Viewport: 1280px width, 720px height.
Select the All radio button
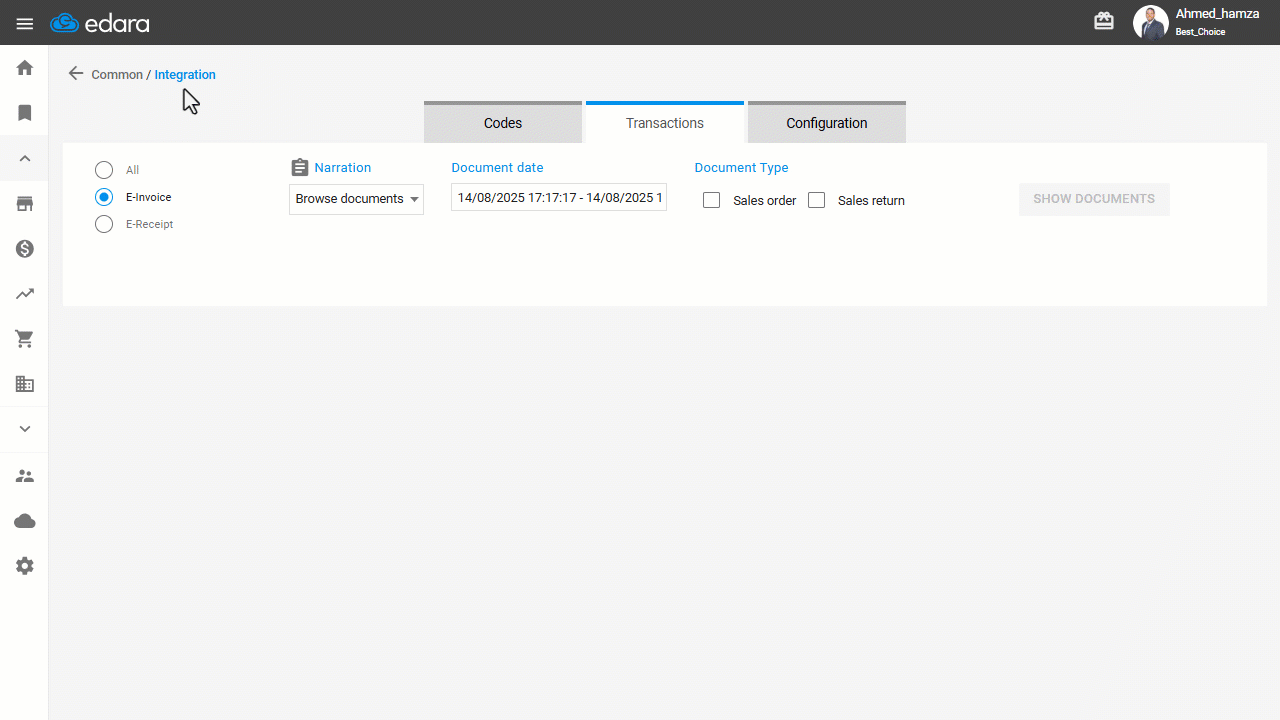104,170
